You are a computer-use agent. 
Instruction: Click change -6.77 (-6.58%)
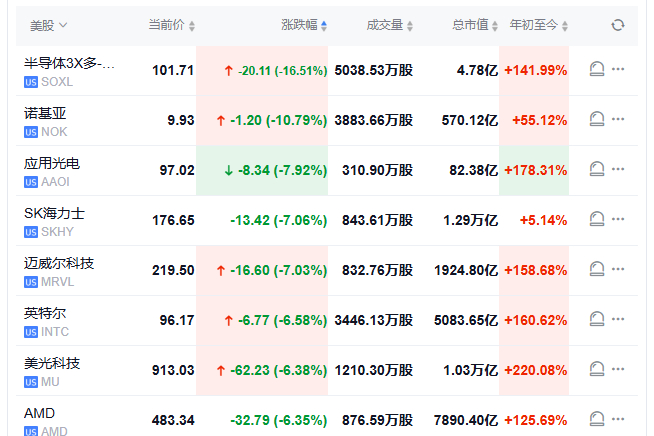[x=282, y=320]
